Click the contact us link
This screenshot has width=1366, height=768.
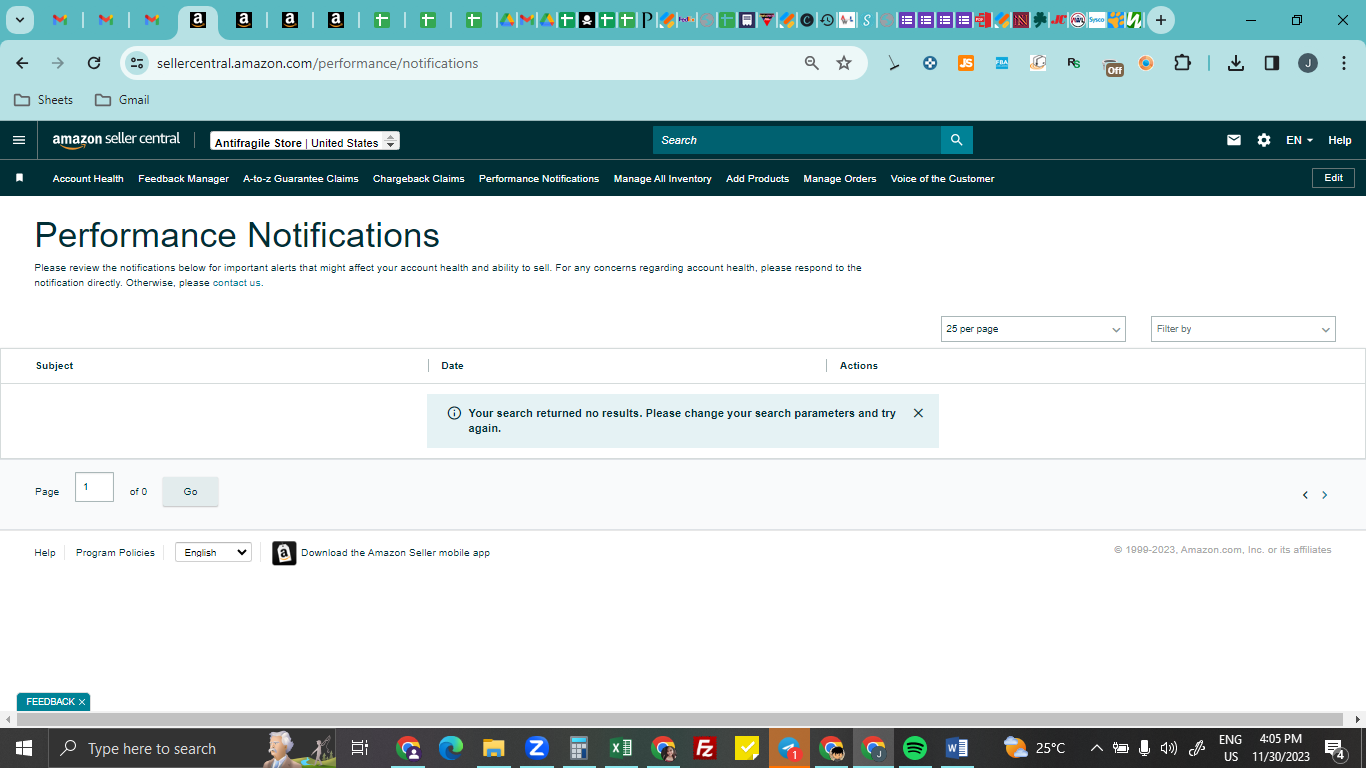[x=236, y=283]
